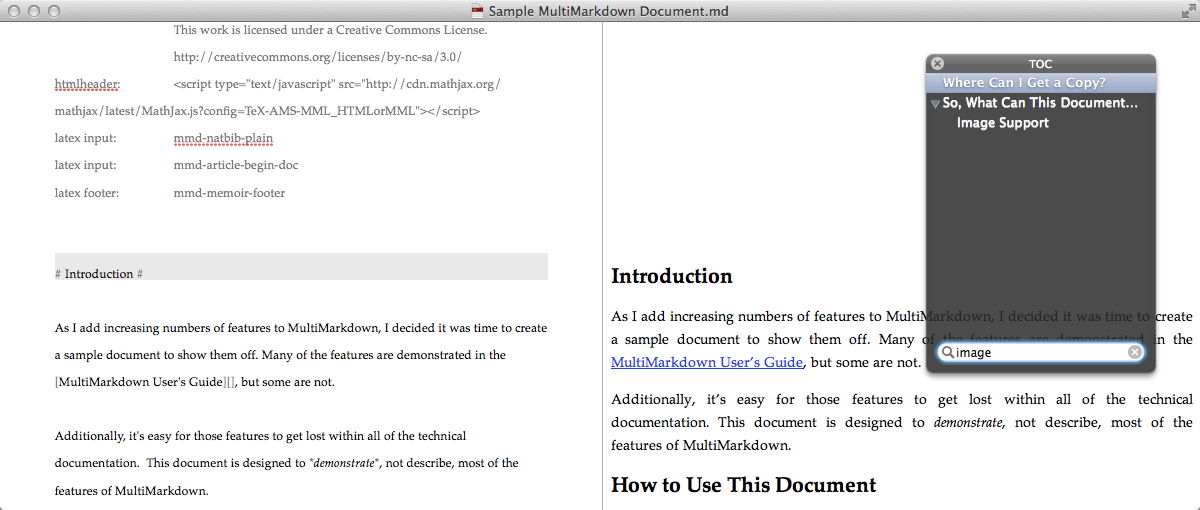Image resolution: width=1200 pixels, height=510 pixels.
Task: Click 'This work is licensed under a Creative Commons' line
Action: pyautogui.click(x=330, y=30)
